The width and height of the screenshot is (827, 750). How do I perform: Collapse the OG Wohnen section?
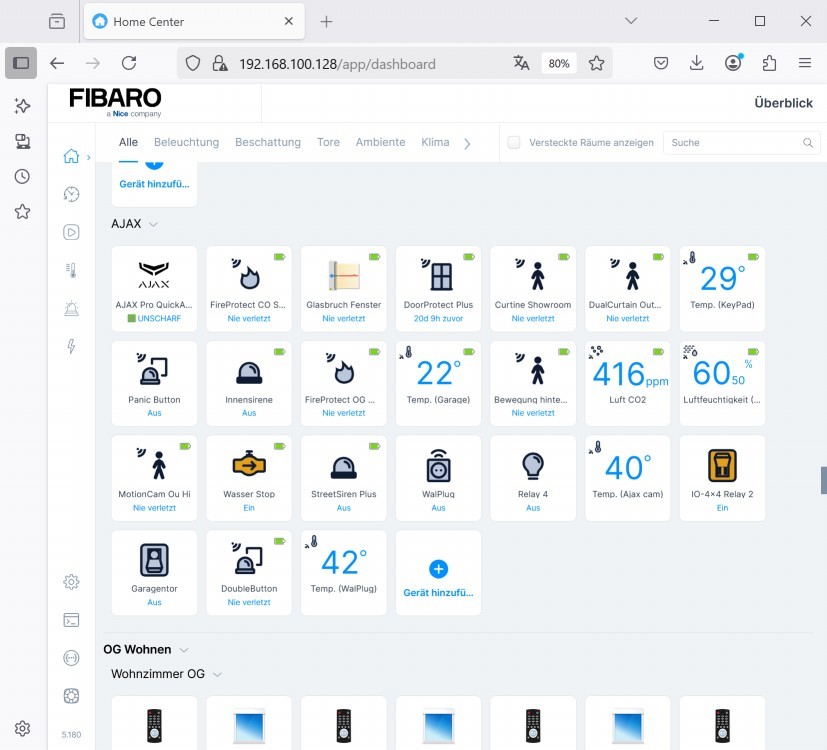click(x=184, y=650)
